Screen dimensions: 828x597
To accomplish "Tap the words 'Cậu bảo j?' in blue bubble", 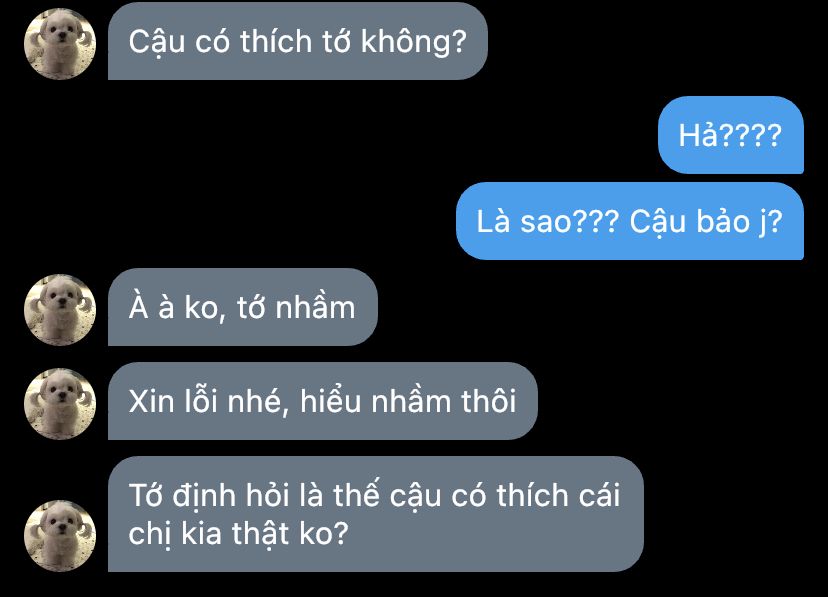I will (x=706, y=222).
